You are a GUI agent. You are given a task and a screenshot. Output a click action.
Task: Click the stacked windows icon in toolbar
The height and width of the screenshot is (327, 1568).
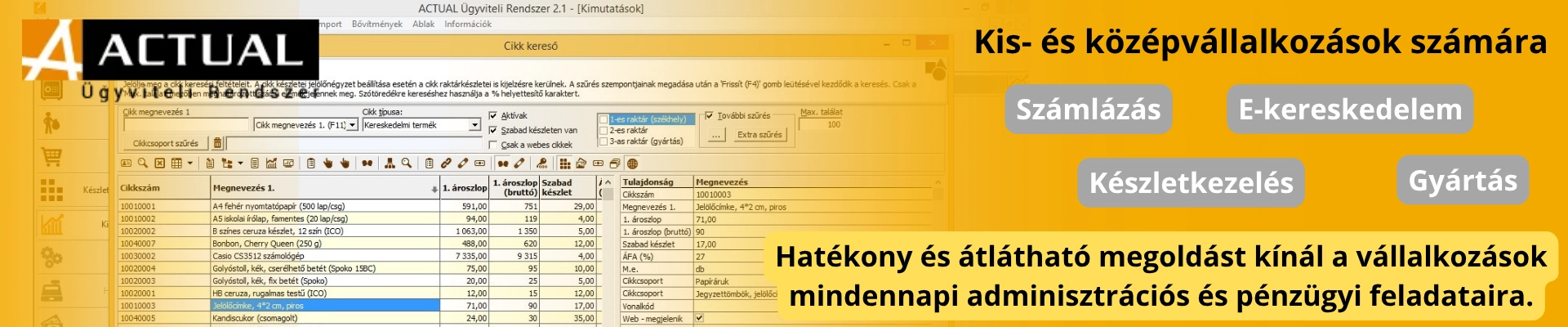point(614,163)
